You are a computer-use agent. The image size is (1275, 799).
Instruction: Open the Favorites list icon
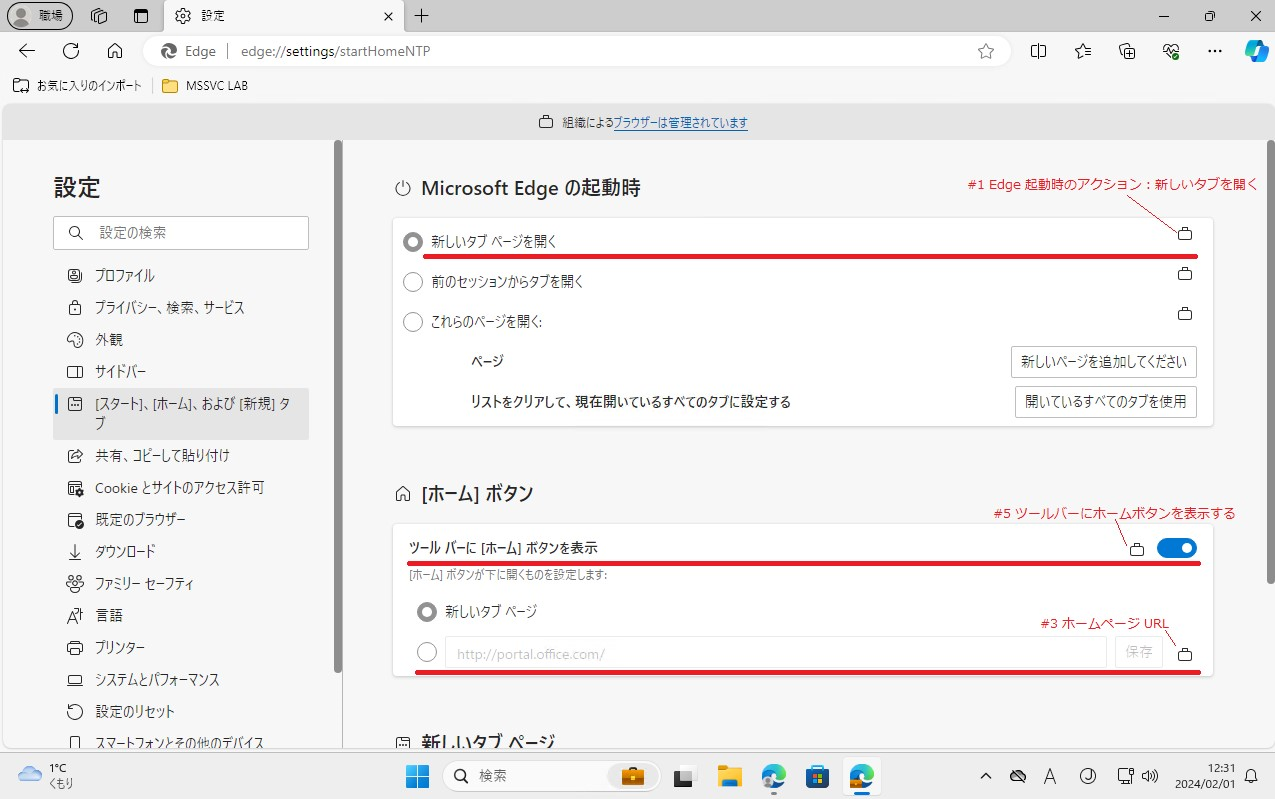pyautogui.click(x=1083, y=51)
